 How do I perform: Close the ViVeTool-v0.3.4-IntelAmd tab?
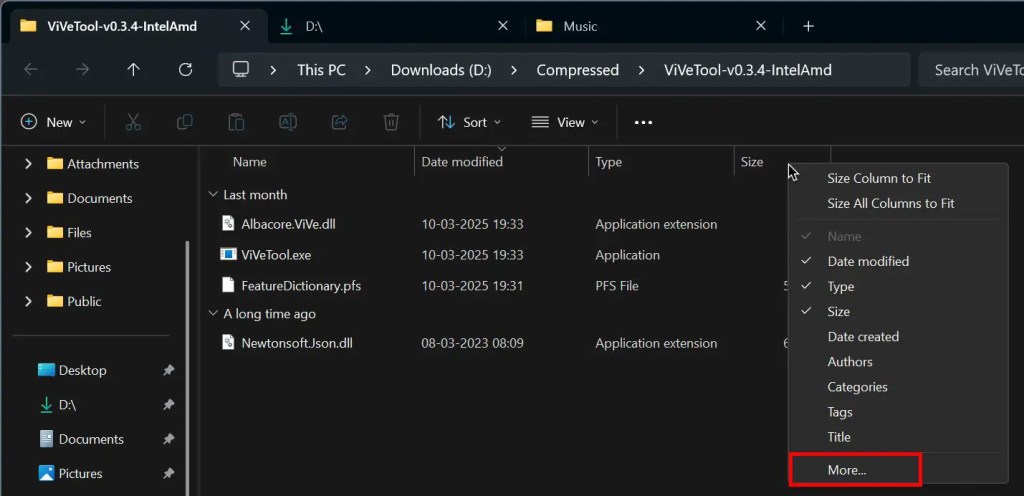(x=245, y=26)
